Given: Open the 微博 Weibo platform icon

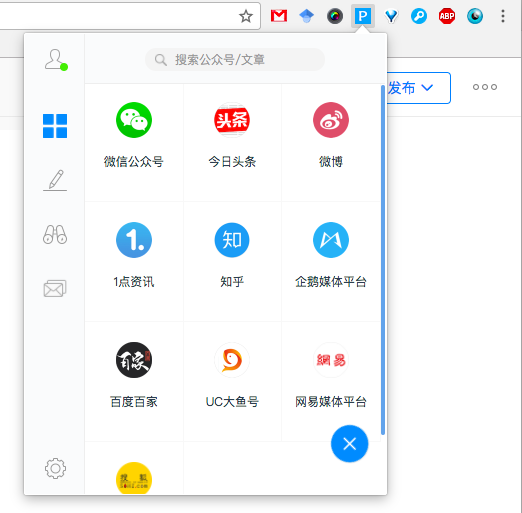Looking at the screenshot, I should tap(331, 120).
